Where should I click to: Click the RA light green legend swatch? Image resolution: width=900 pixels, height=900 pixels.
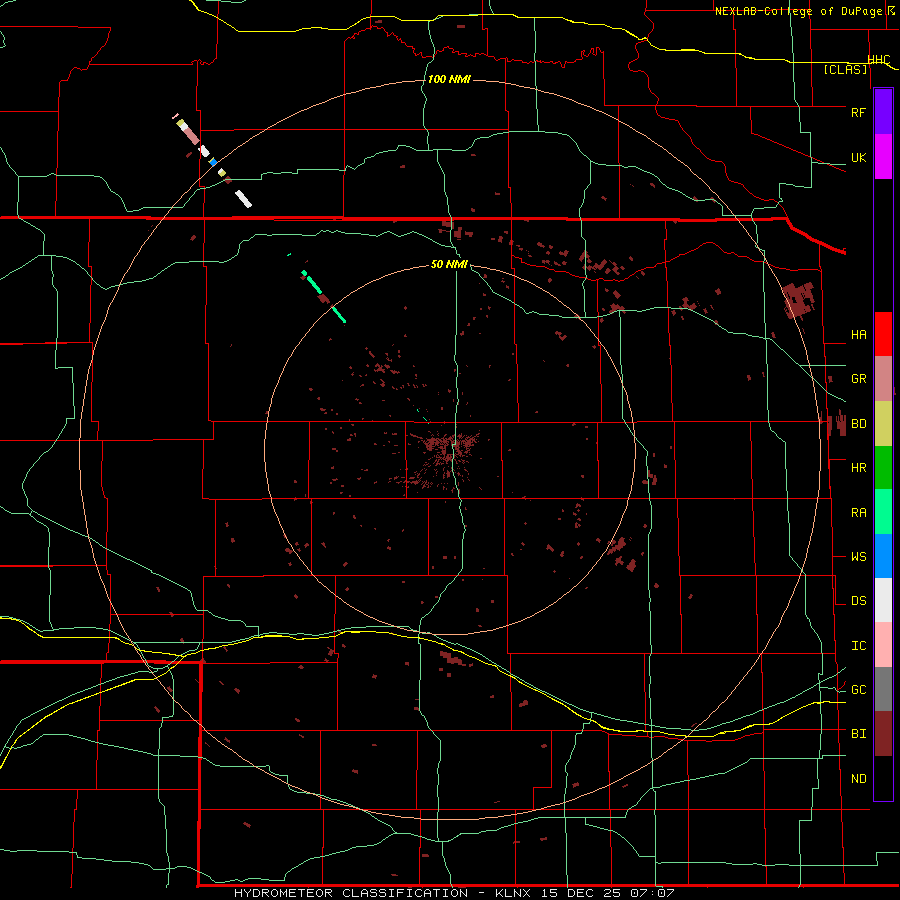coord(883,512)
